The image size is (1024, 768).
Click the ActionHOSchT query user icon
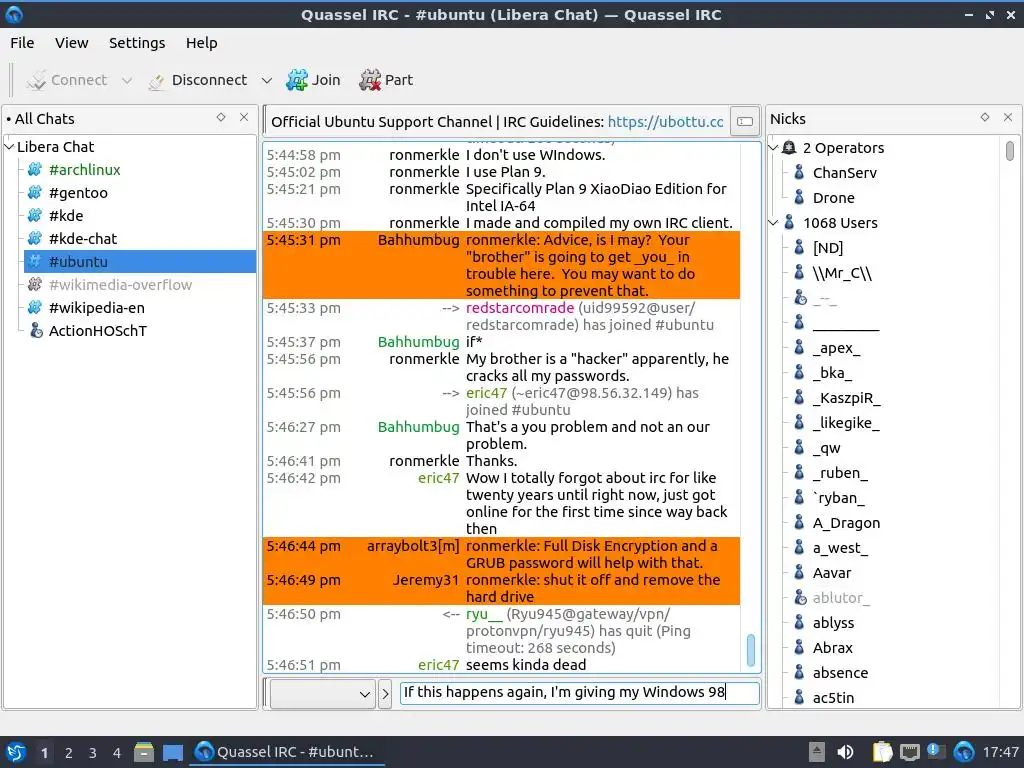coord(36,330)
